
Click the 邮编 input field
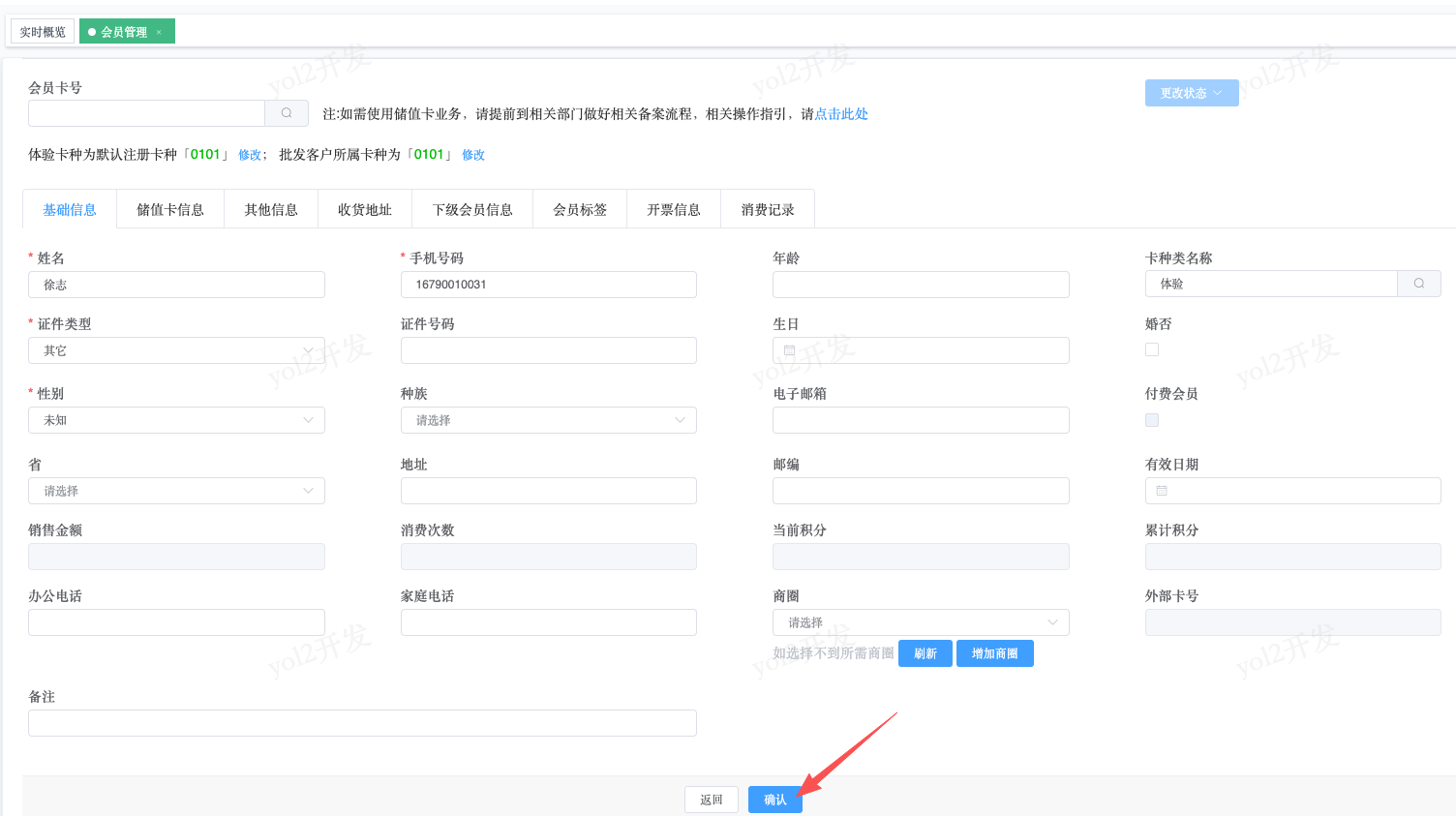click(x=921, y=491)
